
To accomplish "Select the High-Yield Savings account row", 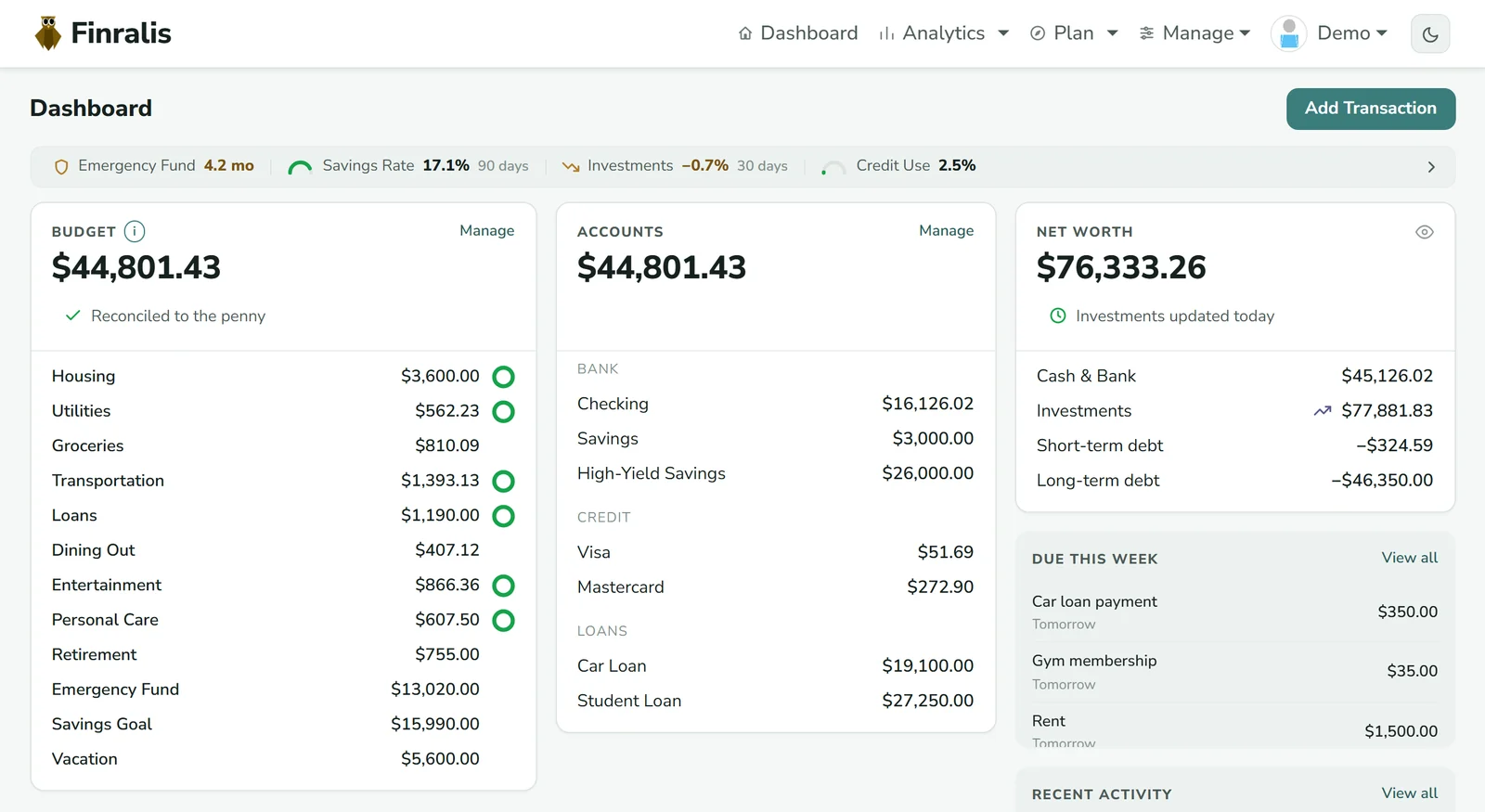I will tap(776, 473).
